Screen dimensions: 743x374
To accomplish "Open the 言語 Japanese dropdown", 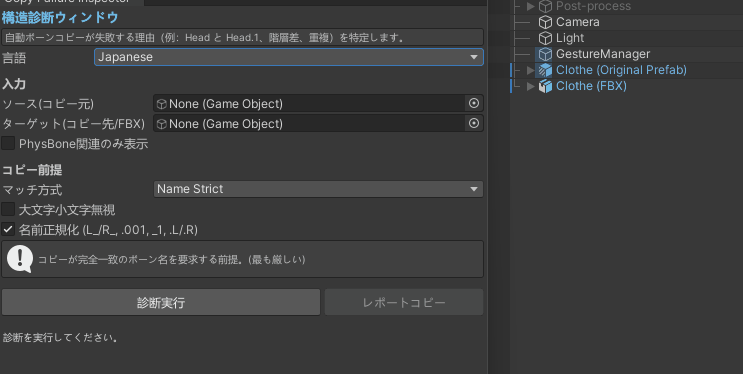I will [x=289, y=57].
